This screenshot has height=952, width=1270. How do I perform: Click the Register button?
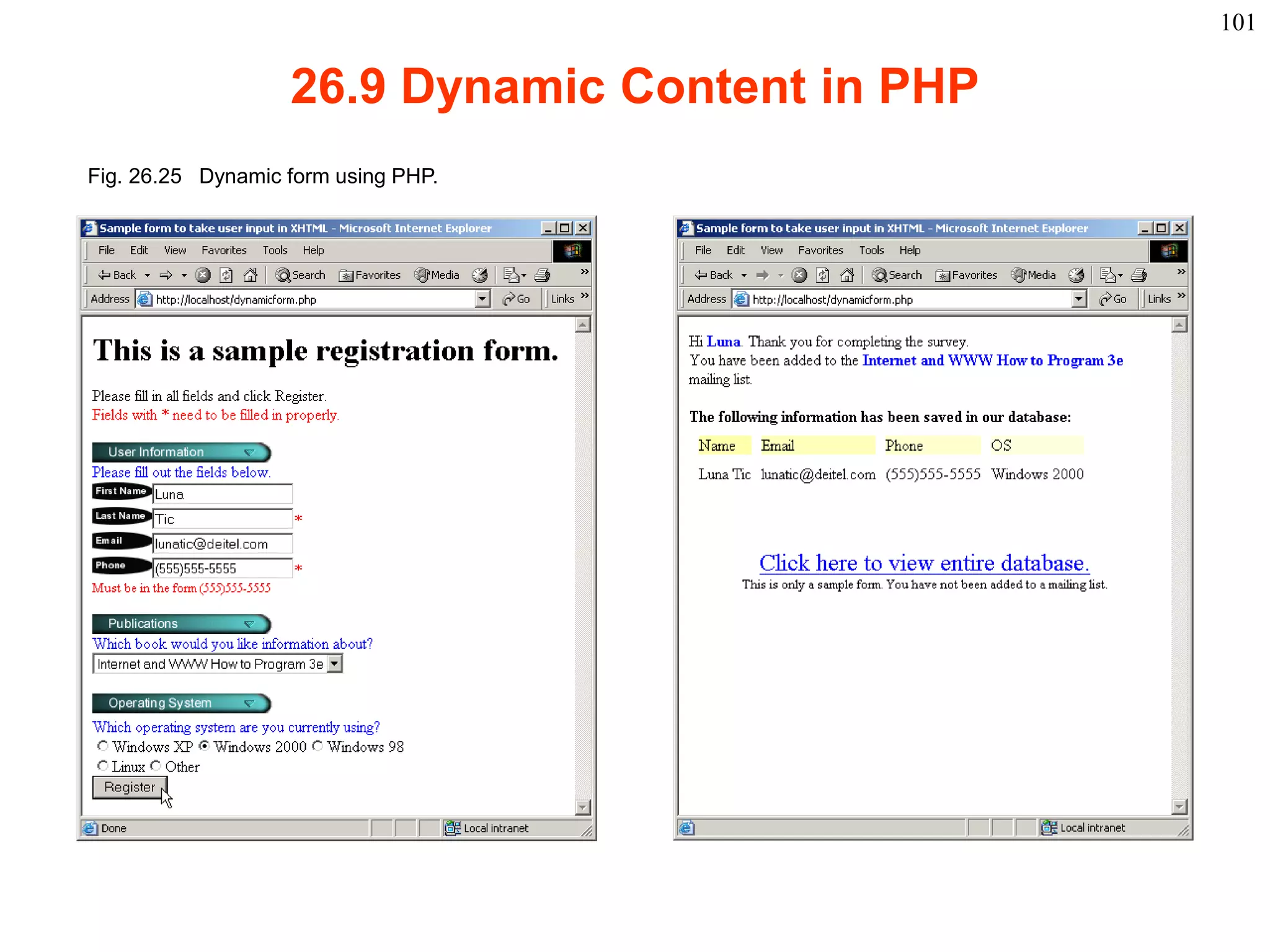tap(129, 787)
